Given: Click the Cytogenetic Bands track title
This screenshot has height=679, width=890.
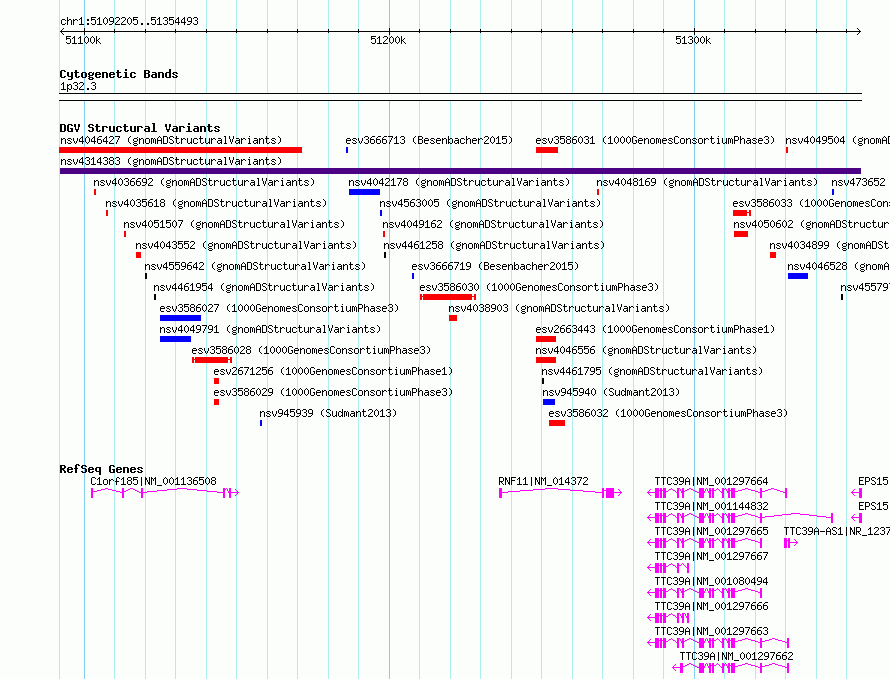Looking at the screenshot, I should click(119, 74).
